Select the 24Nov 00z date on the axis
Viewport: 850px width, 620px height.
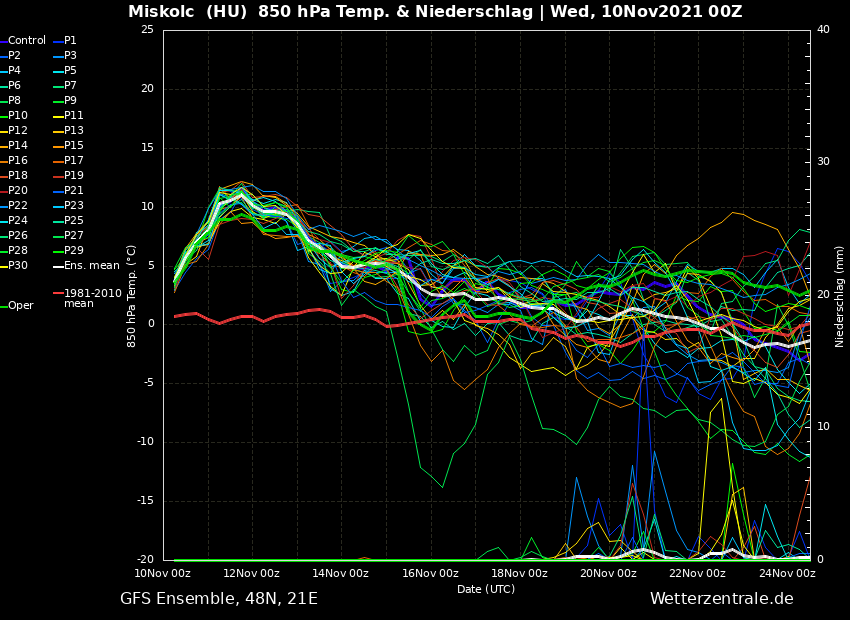pyautogui.click(x=786, y=573)
